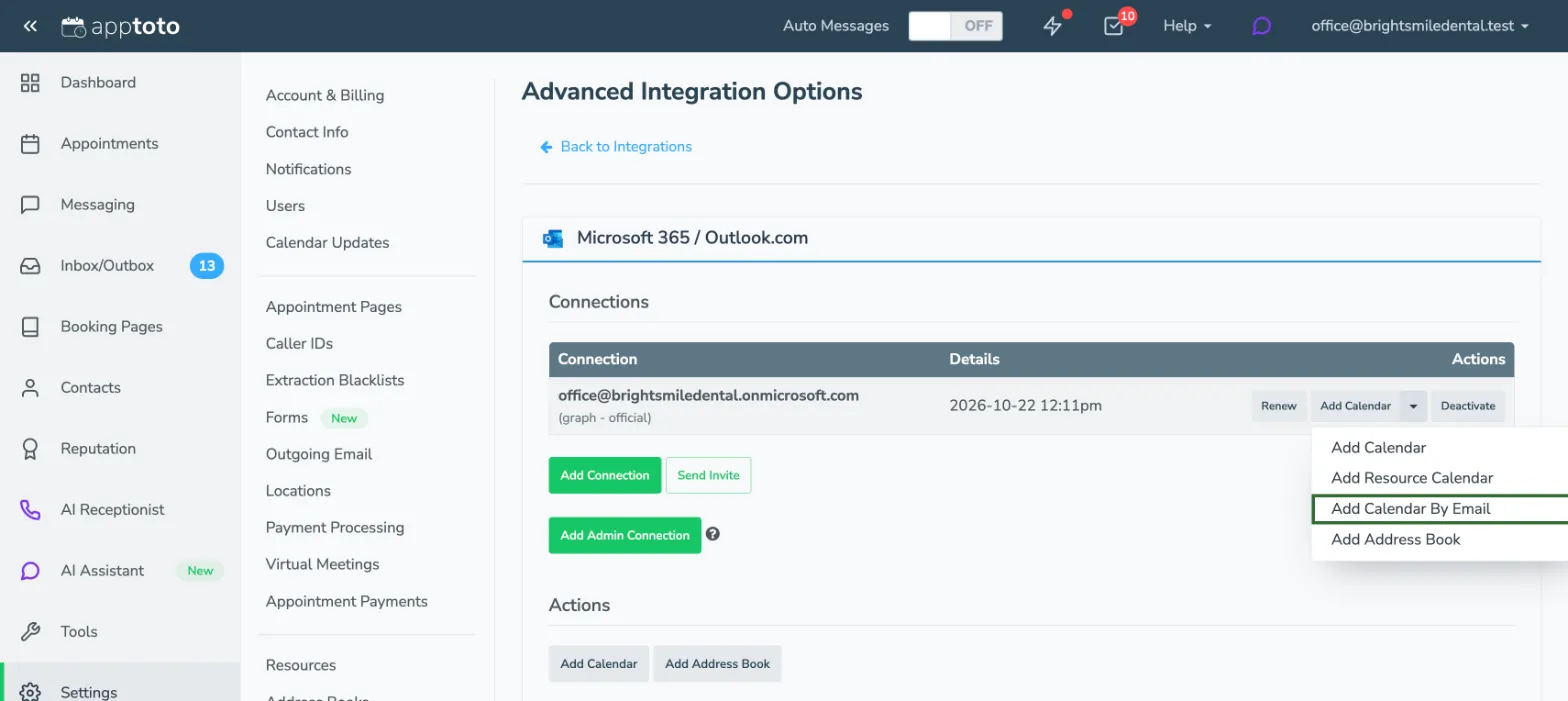Select Add Resource Calendar menu item
Image resolution: width=1568 pixels, height=701 pixels.
1412,478
